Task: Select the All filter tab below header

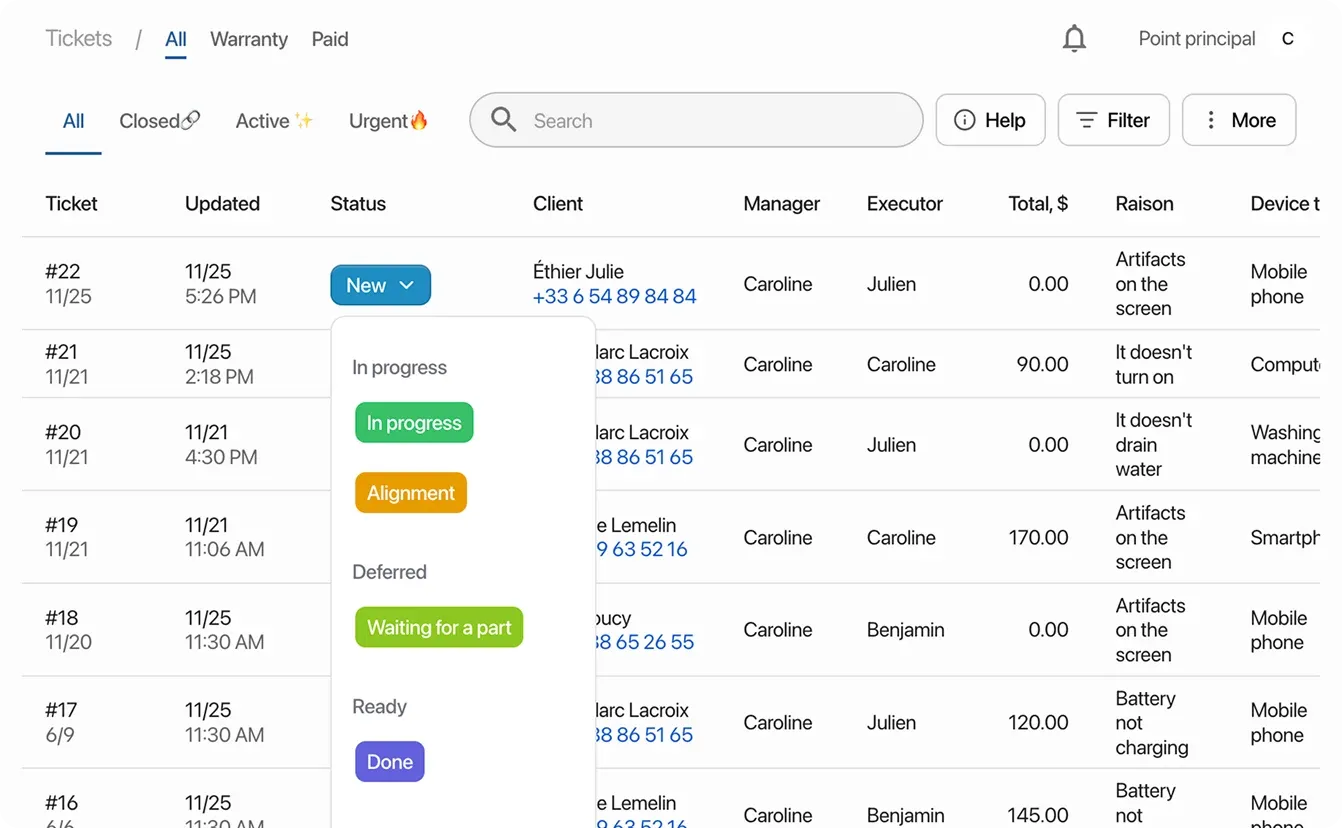Action: tap(73, 121)
